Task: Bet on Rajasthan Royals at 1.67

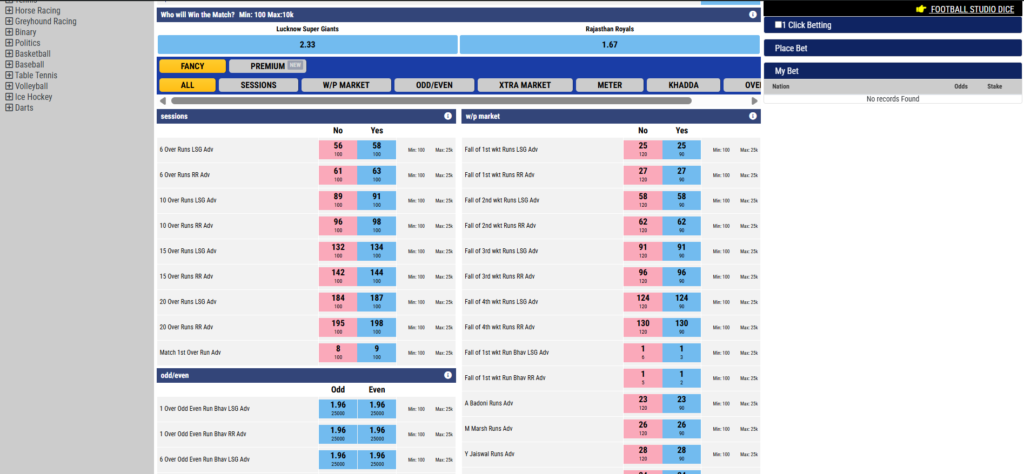Action: pos(610,45)
